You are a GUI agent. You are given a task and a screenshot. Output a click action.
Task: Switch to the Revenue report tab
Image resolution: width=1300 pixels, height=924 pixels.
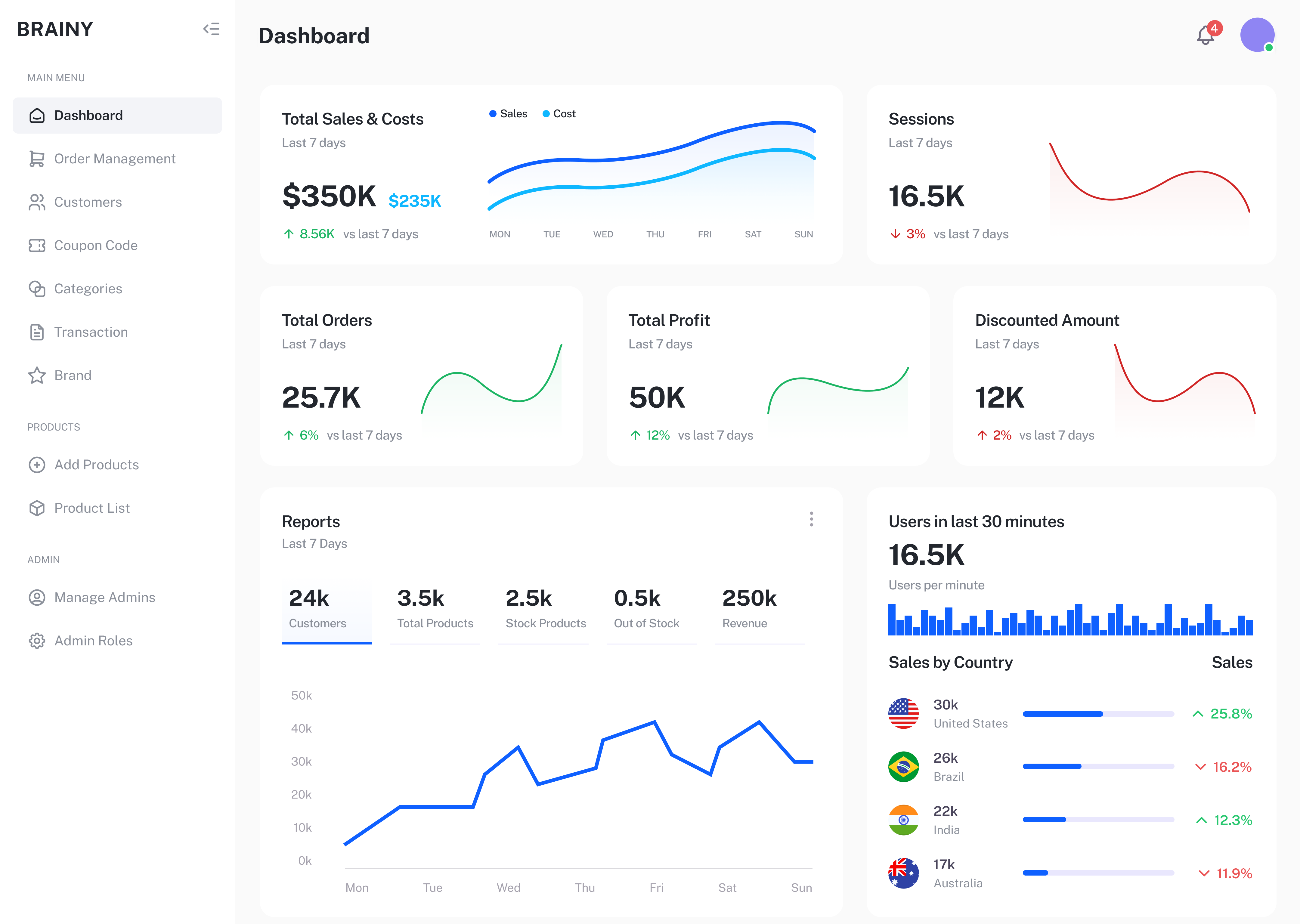click(x=749, y=610)
